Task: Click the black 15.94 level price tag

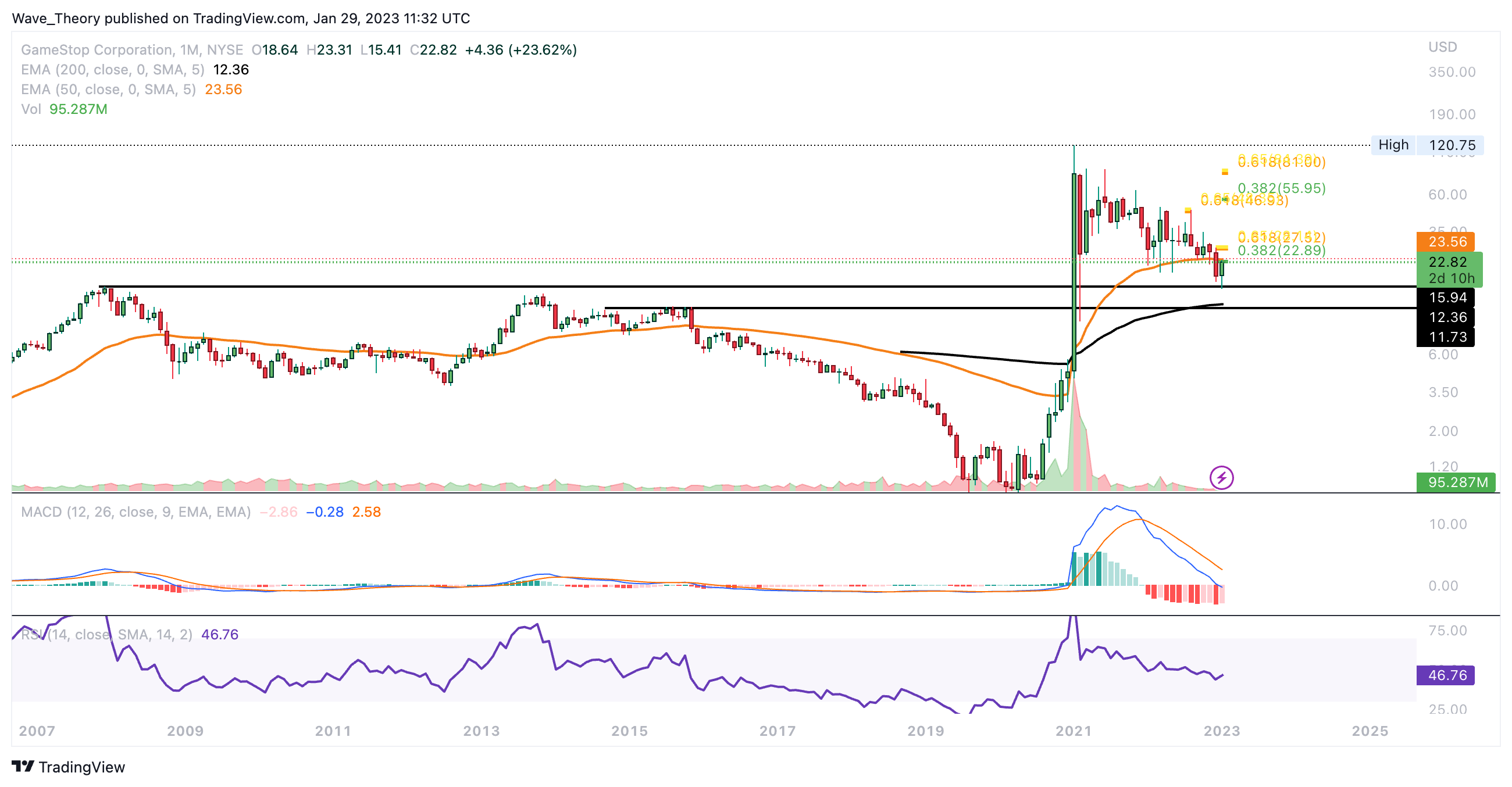Action: coord(1446,298)
